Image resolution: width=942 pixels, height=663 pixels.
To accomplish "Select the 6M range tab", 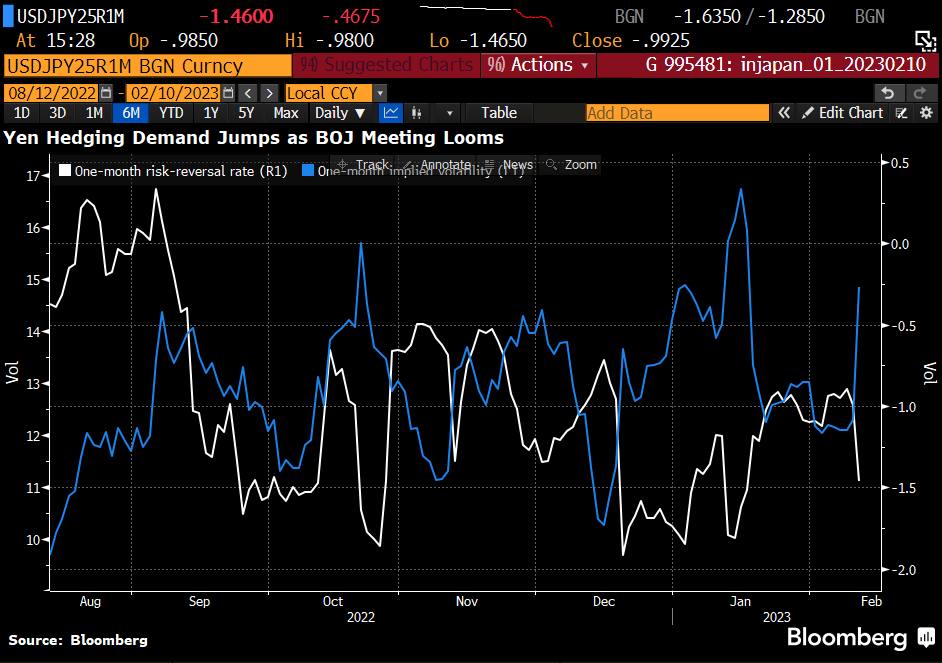I will point(131,113).
